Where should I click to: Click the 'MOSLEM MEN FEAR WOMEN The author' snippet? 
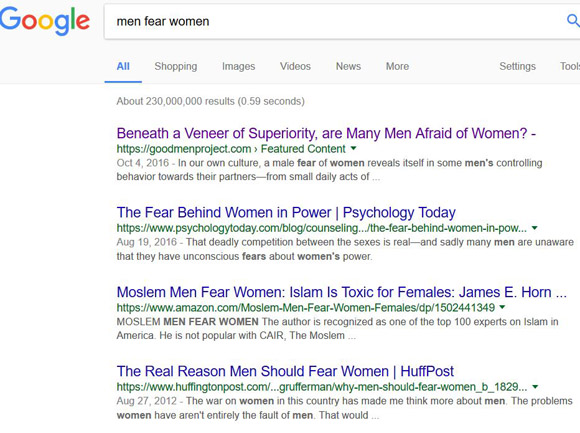[x=337, y=328]
